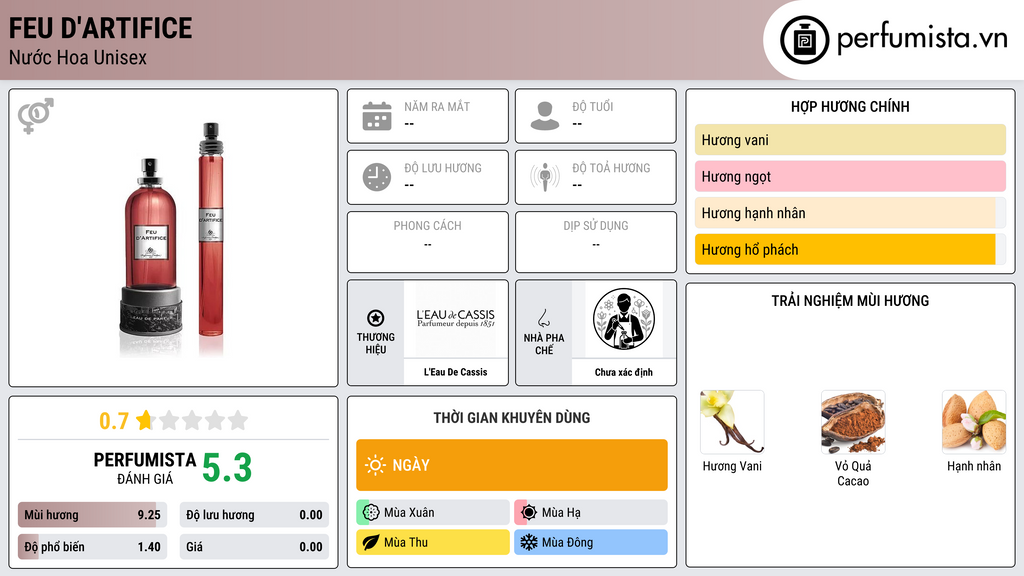Image resolution: width=1024 pixels, height=576 pixels.
Task: Select the Hương vani accord bar
Action: tap(850, 140)
